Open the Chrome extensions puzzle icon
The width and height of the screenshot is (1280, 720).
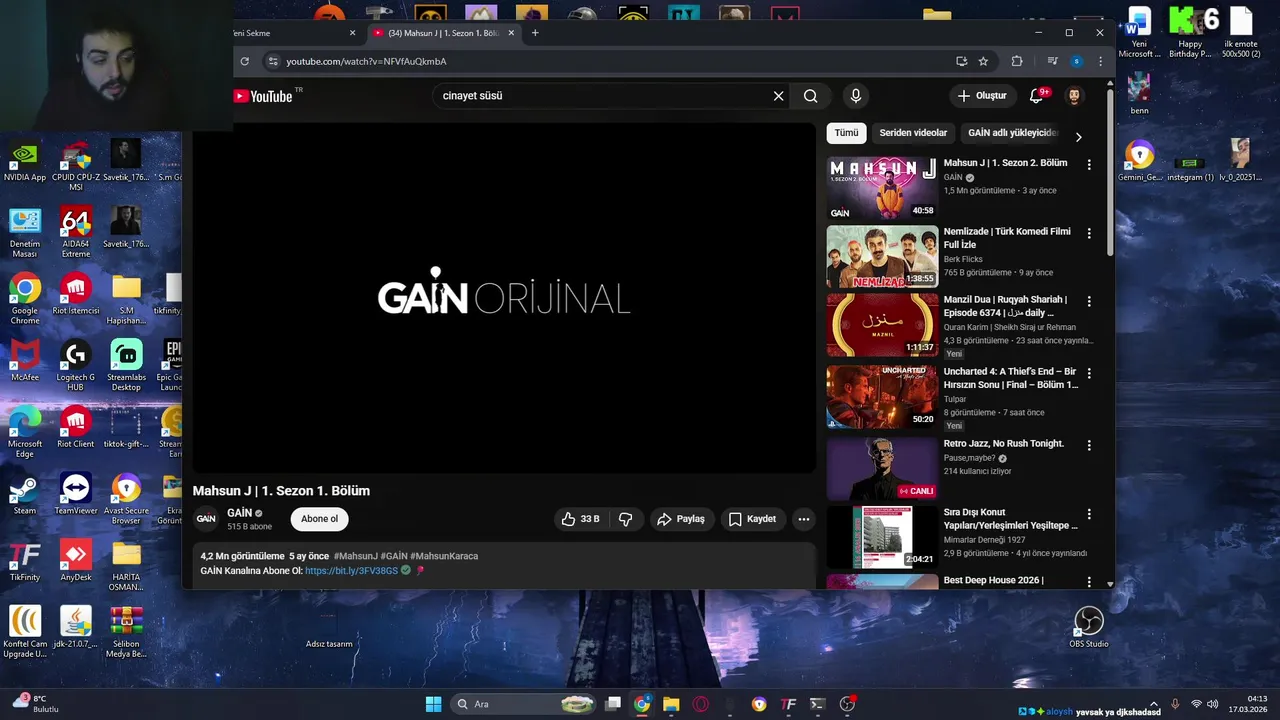[x=1017, y=61]
